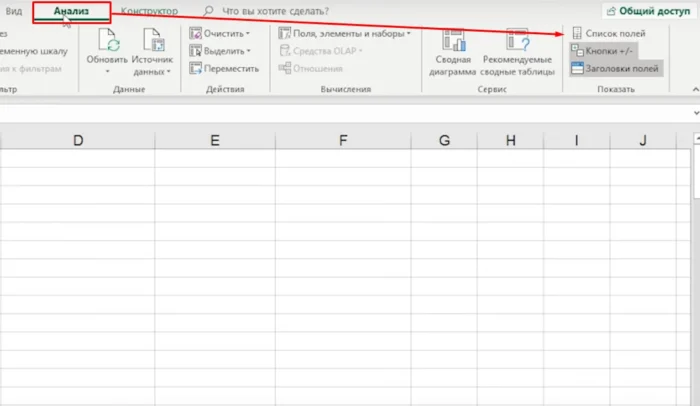Switch to the Конструктор tab
Image resolution: width=700 pixels, height=406 pixels.
[x=149, y=10]
